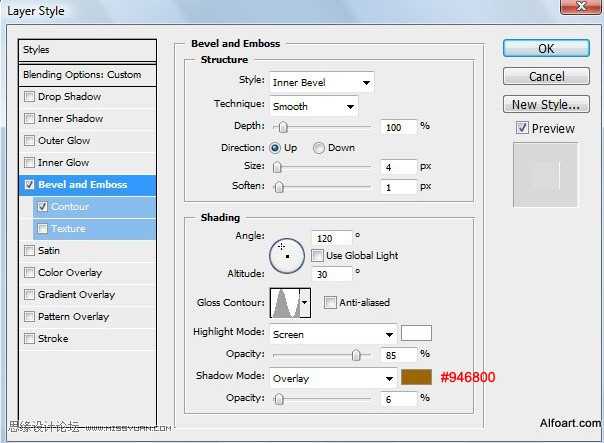
Task: Uncheck the Preview checkbox
Action: click(x=522, y=128)
